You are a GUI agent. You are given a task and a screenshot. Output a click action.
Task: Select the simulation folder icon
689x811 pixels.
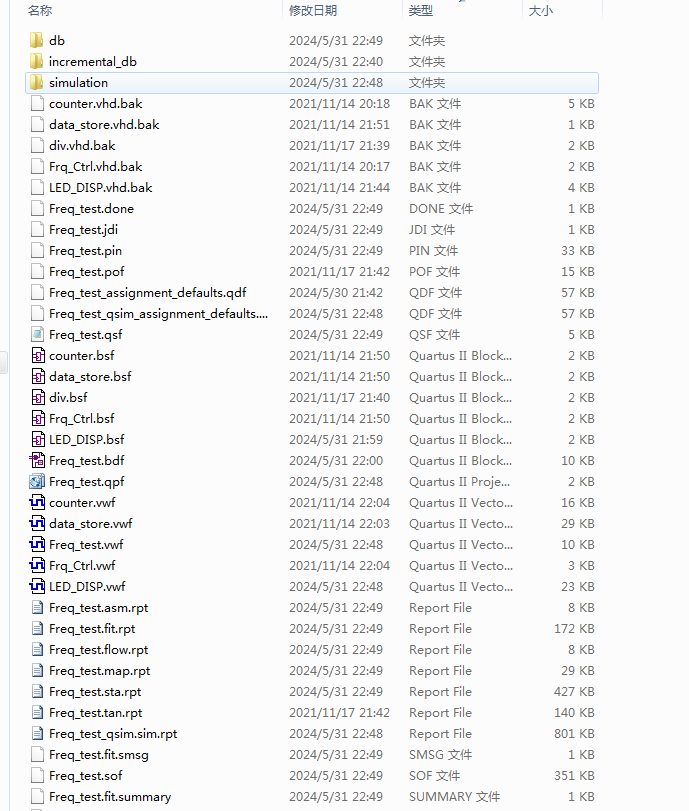click(x=37, y=83)
